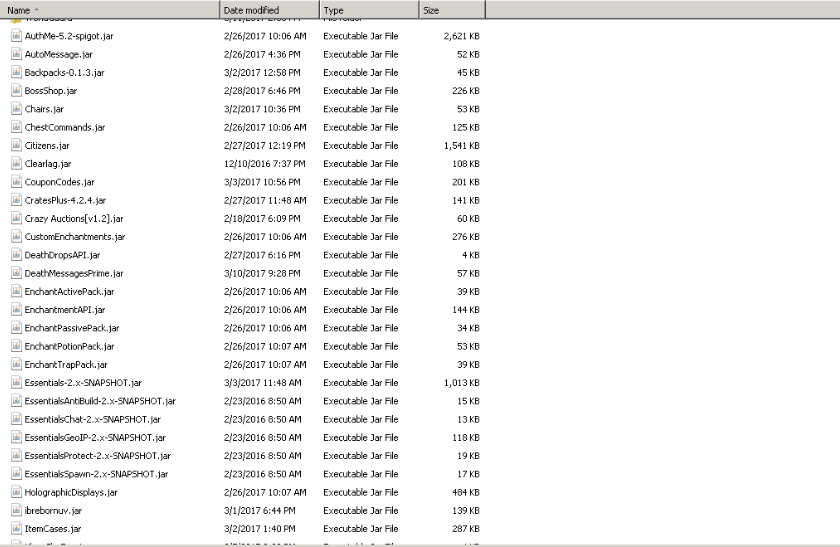Screen dimensions: 840x547
Task: Select the file name ItemCases.jar
Action: (x=53, y=528)
